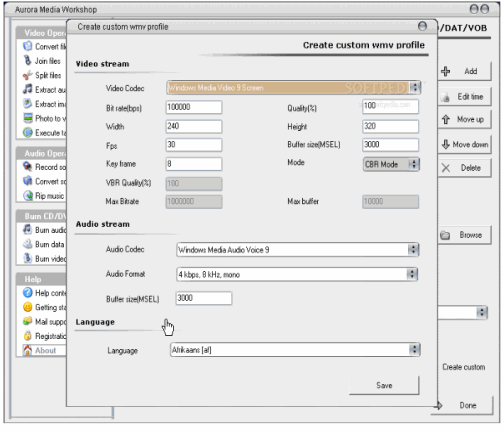This screenshot has height=433, width=503.
Task: Click the Convert sound icon
Action: coord(27,181)
